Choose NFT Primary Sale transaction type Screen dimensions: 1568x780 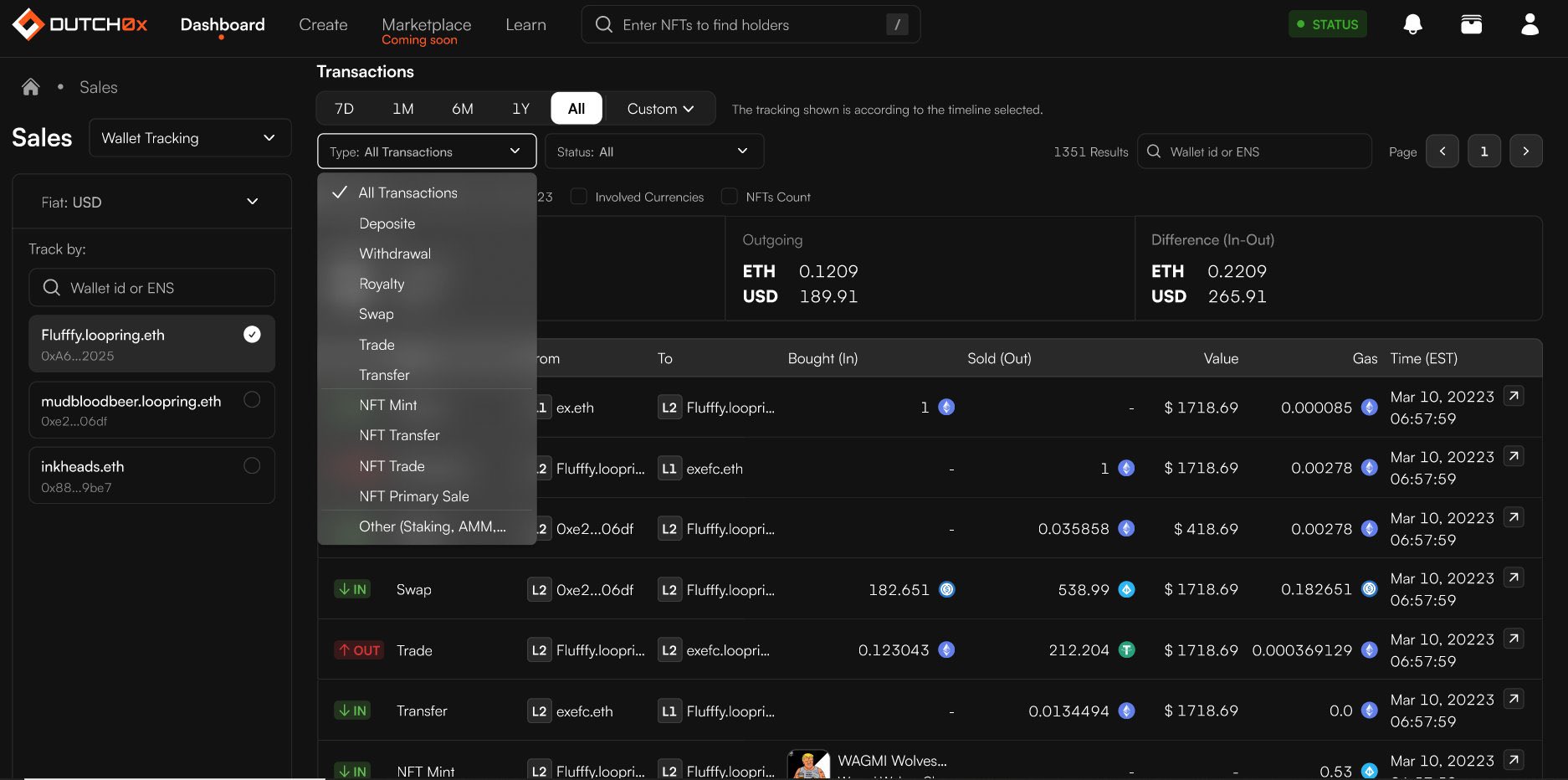428,496
